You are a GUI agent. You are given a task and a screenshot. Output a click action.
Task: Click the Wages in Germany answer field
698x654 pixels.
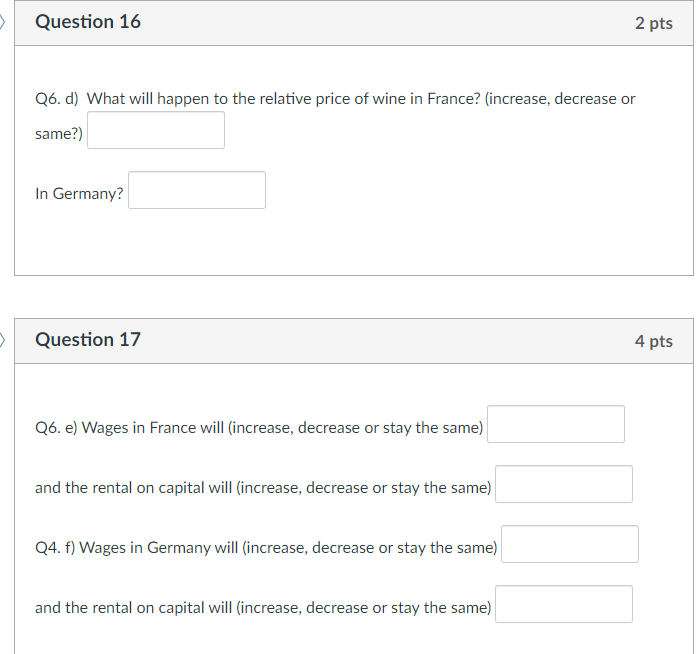pyautogui.click(x=570, y=544)
